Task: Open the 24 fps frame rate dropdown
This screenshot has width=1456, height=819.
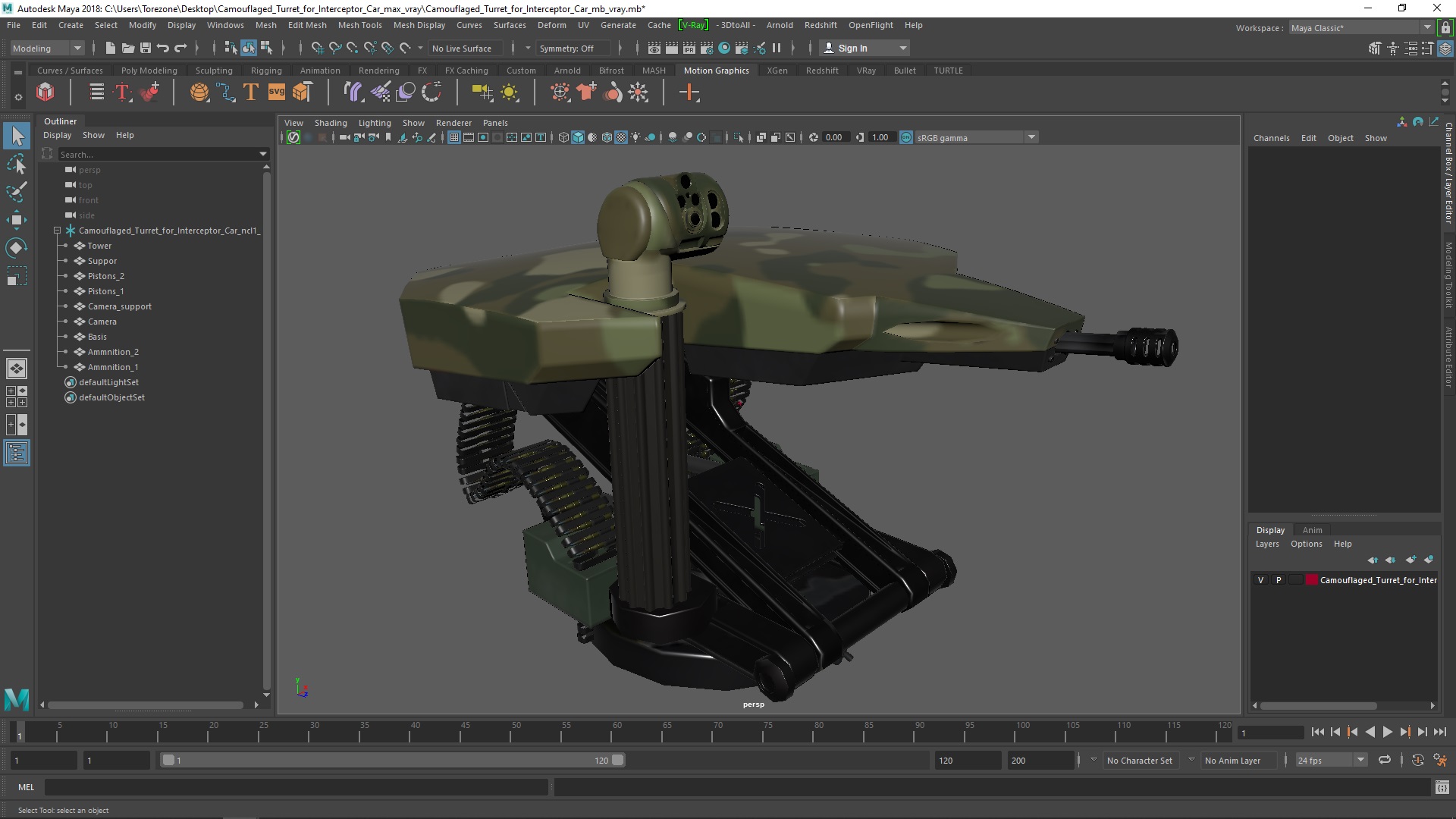Action: coord(1331,760)
